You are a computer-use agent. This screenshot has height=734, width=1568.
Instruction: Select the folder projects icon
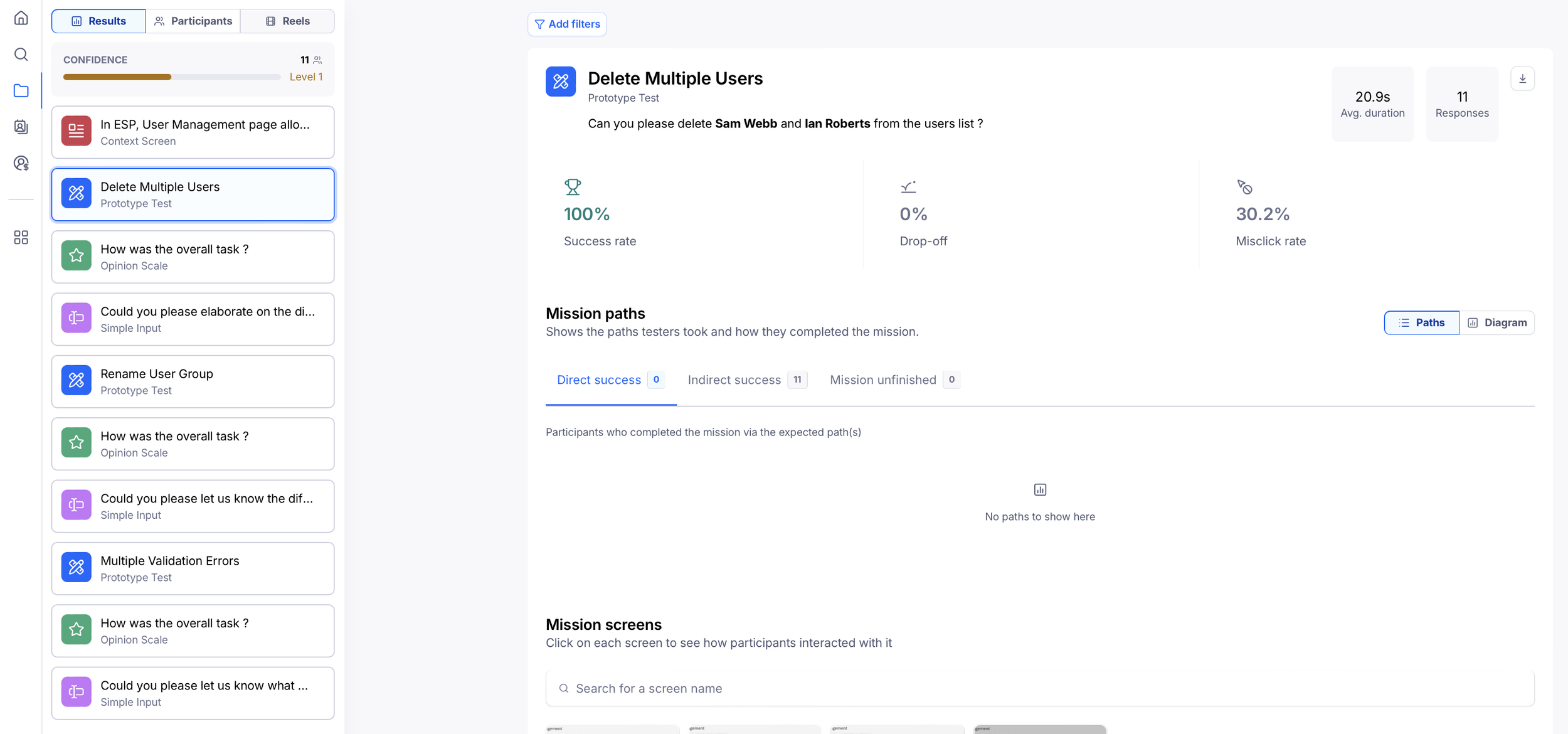pyautogui.click(x=21, y=90)
